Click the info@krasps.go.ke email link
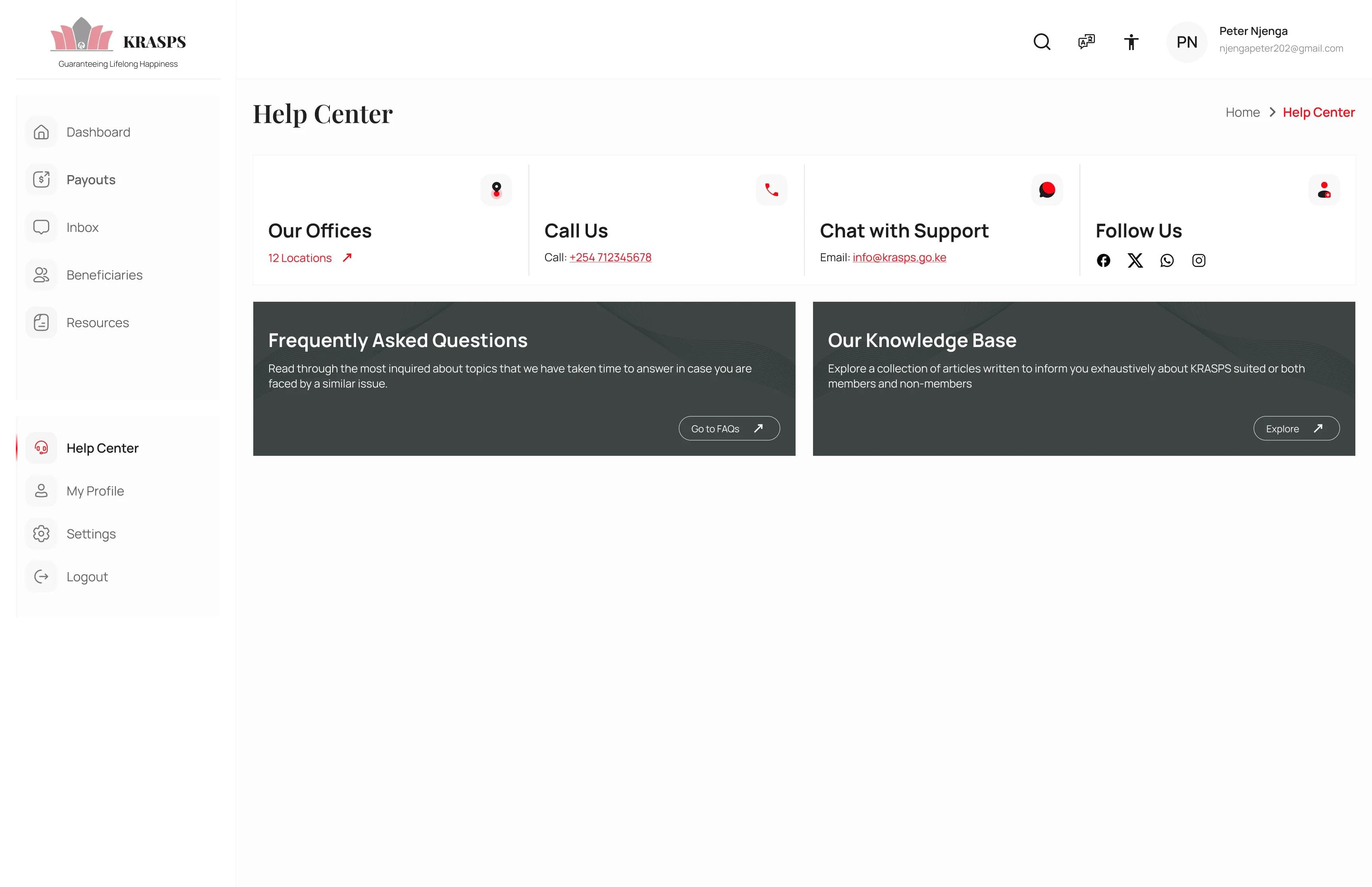The height and width of the screenshot is (887, 1372). [899, 257]
